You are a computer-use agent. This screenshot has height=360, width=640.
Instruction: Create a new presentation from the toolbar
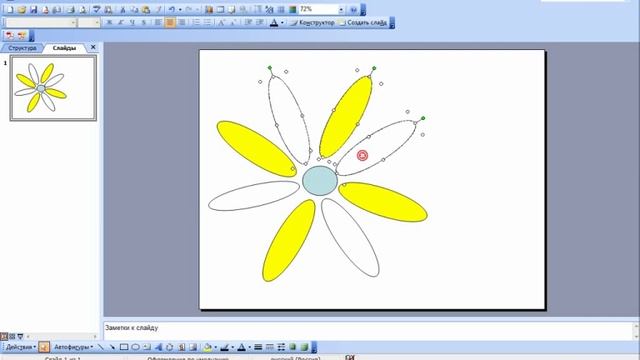pos(10,9)
